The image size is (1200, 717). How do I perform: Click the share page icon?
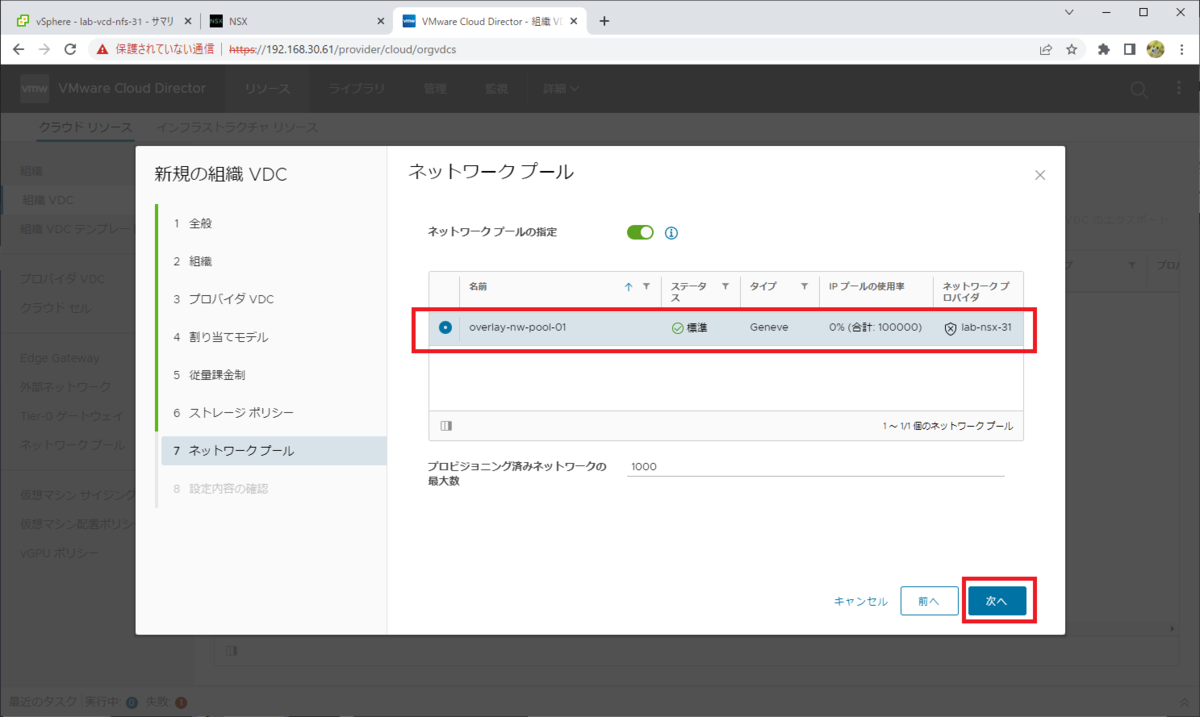(x=1046, y=49)
